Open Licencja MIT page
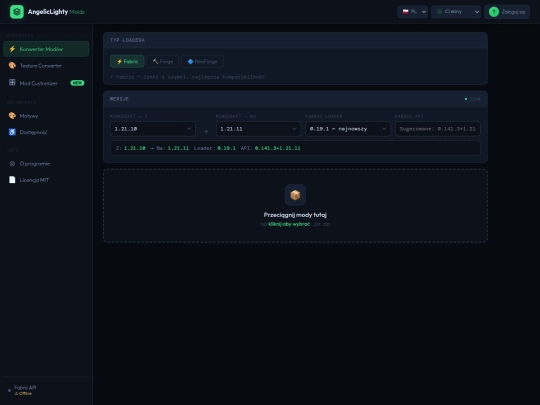 (46, 180)
